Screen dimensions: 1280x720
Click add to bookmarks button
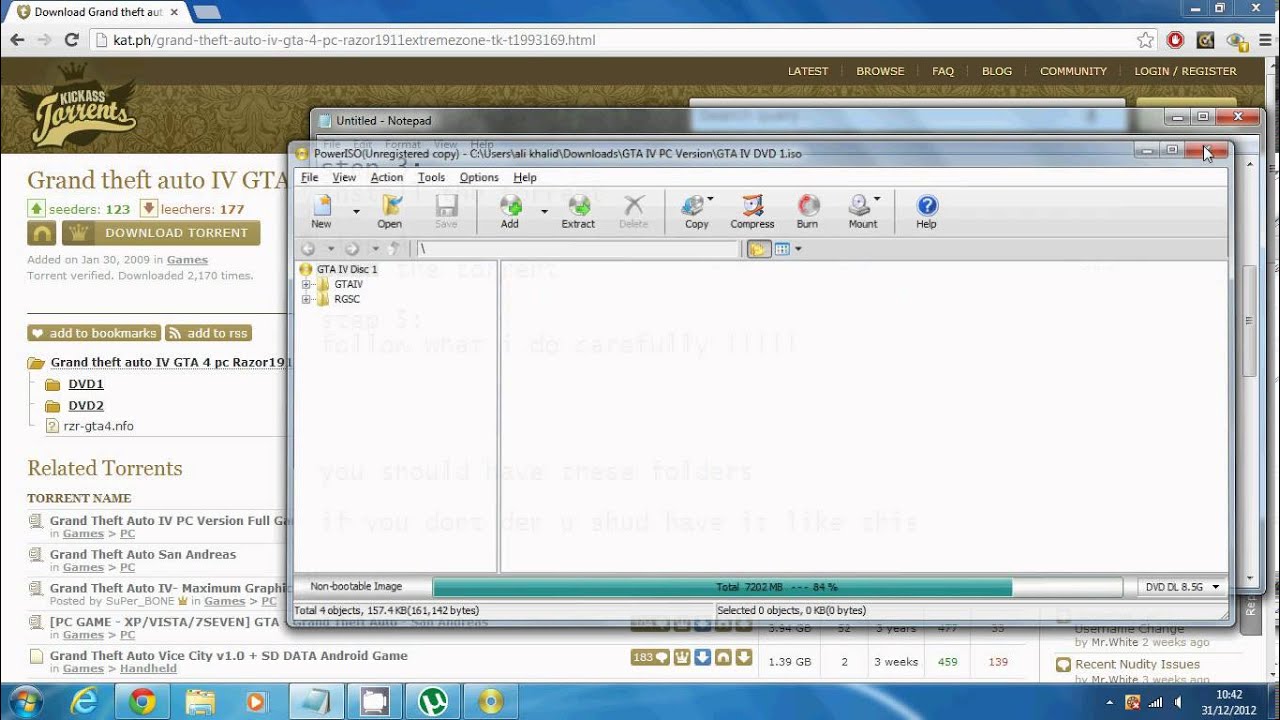pos(94,333)
